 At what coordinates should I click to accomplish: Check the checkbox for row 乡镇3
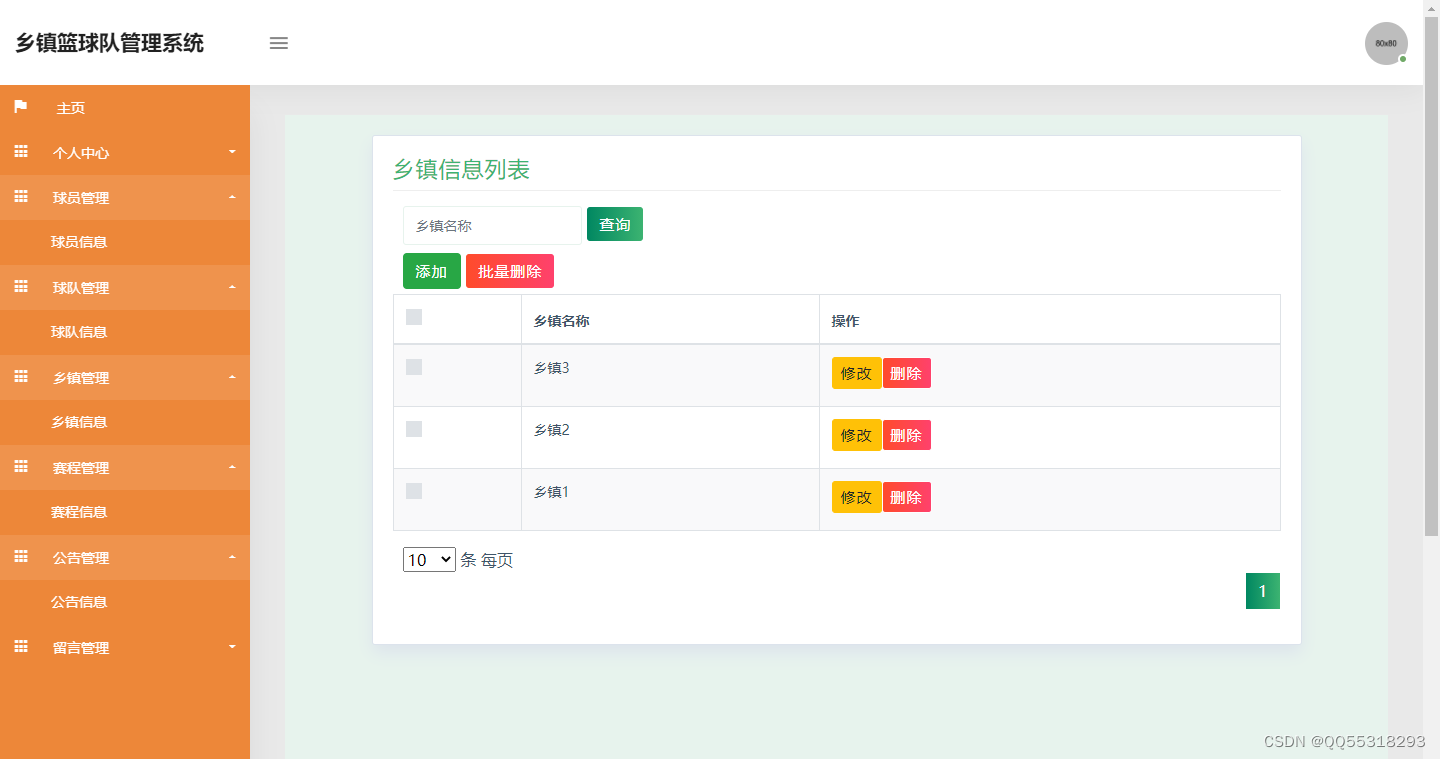tap(414, 367)
